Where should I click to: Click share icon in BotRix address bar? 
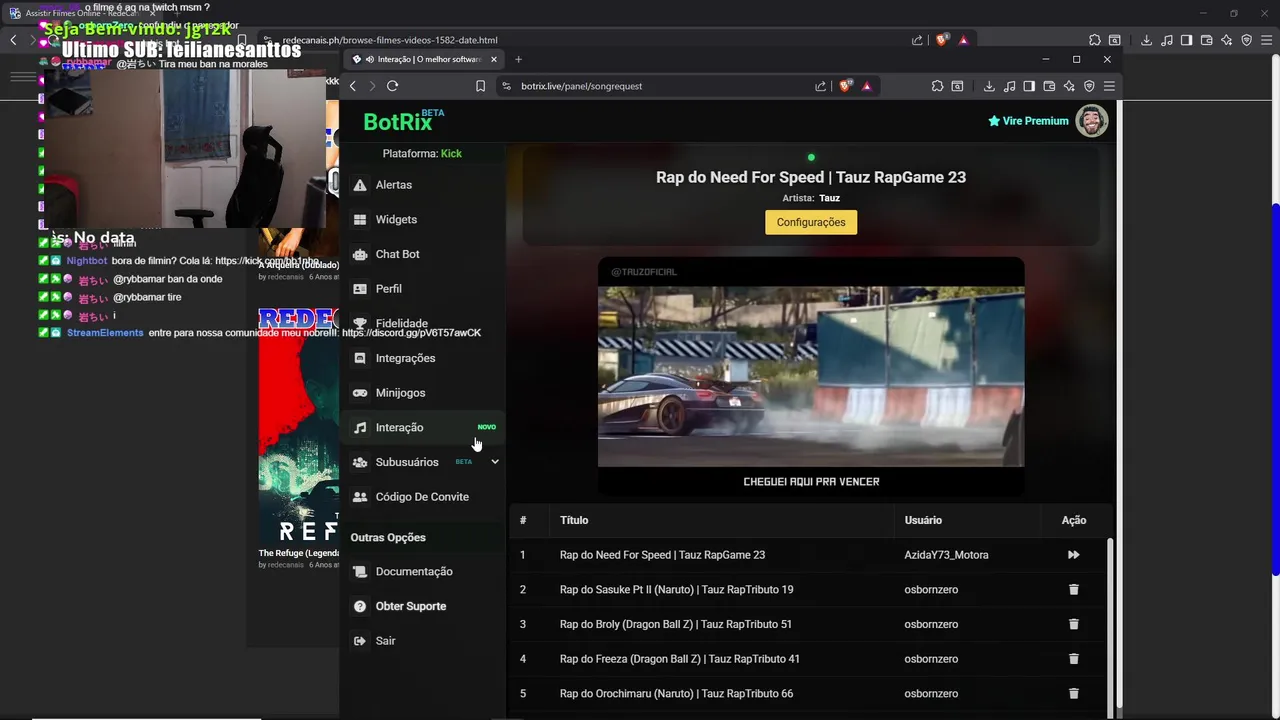[x=820, y=86]
